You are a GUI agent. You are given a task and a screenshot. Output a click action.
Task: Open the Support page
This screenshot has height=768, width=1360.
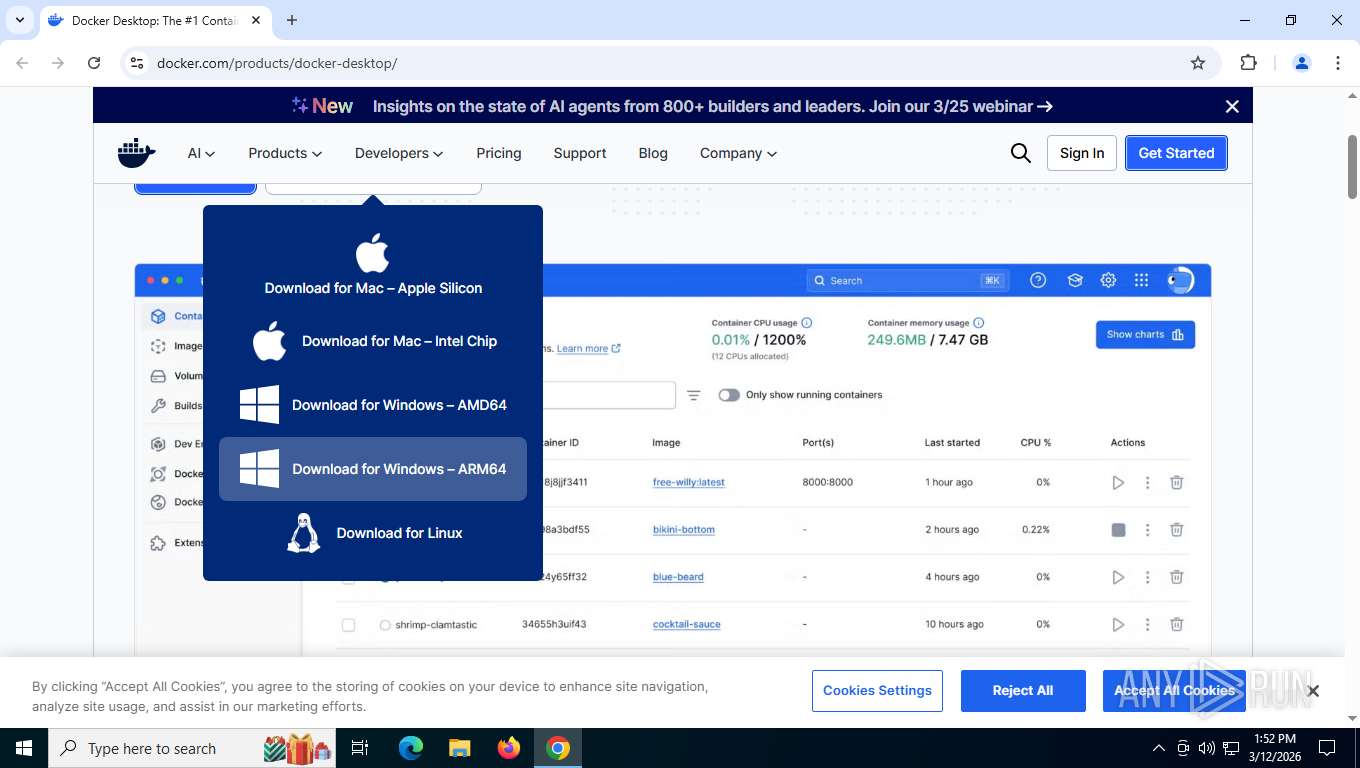coord(580,153)
